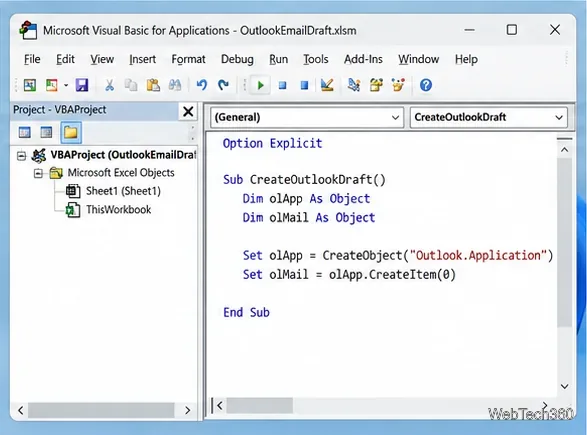Click the Break pause button in toolbar
Image resolution: width=587 pixels, height=435 pixels.
click(x=283, y=85)
